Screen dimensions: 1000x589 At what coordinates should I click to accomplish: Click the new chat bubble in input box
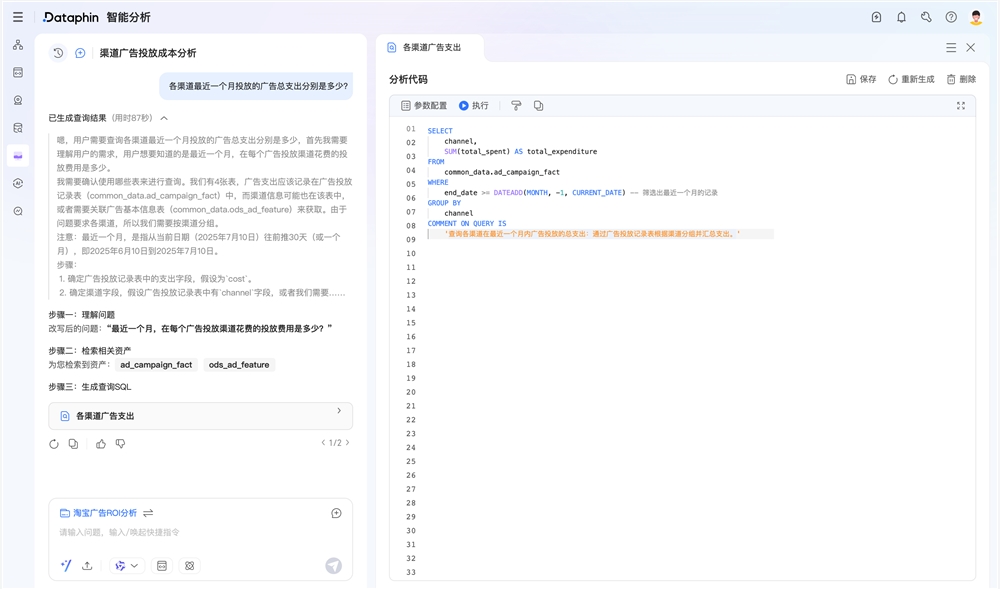coord(336,513)
